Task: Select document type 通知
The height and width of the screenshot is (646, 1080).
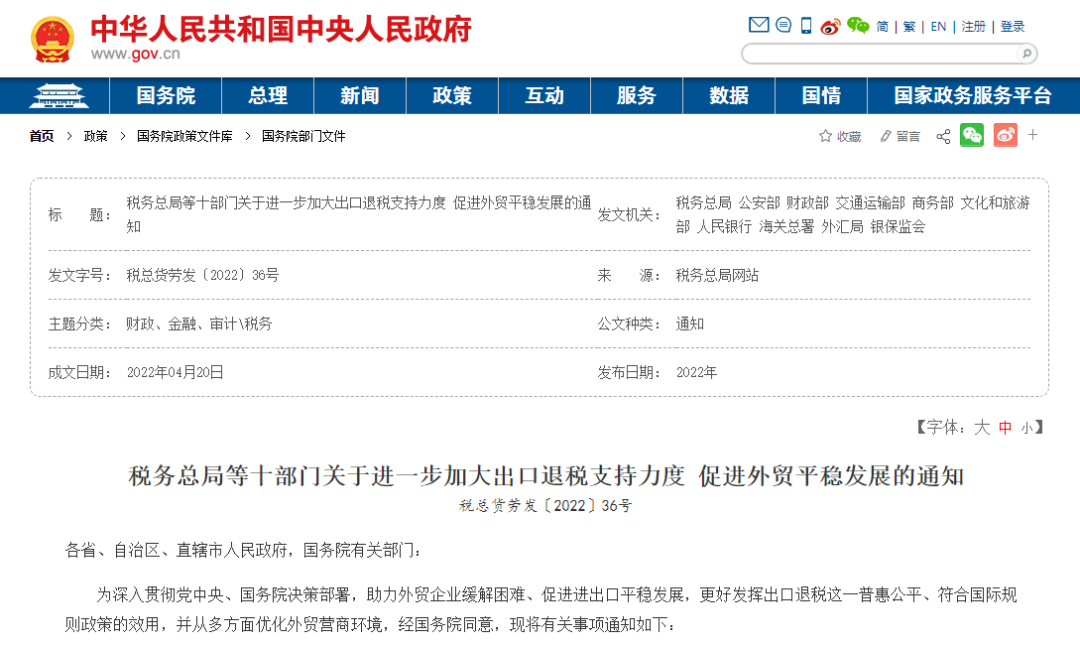Action: [689, 324]
